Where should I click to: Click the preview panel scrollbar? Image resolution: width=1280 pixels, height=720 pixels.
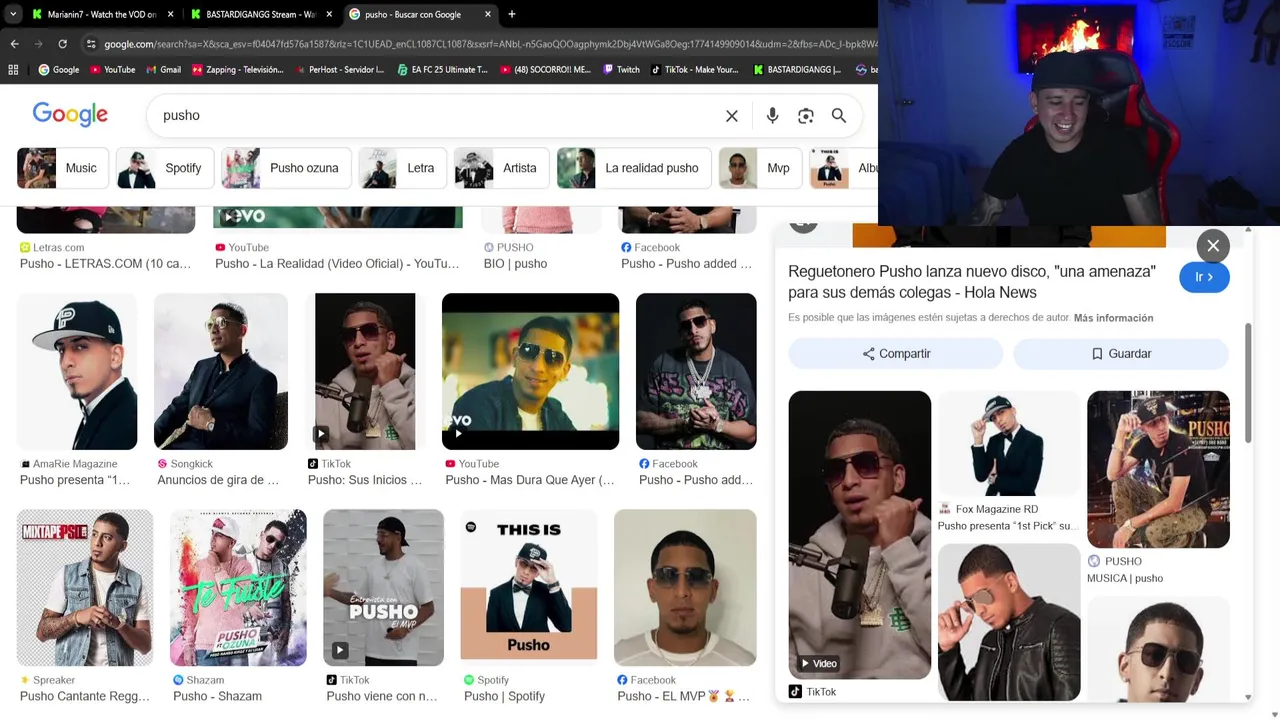1248,383
